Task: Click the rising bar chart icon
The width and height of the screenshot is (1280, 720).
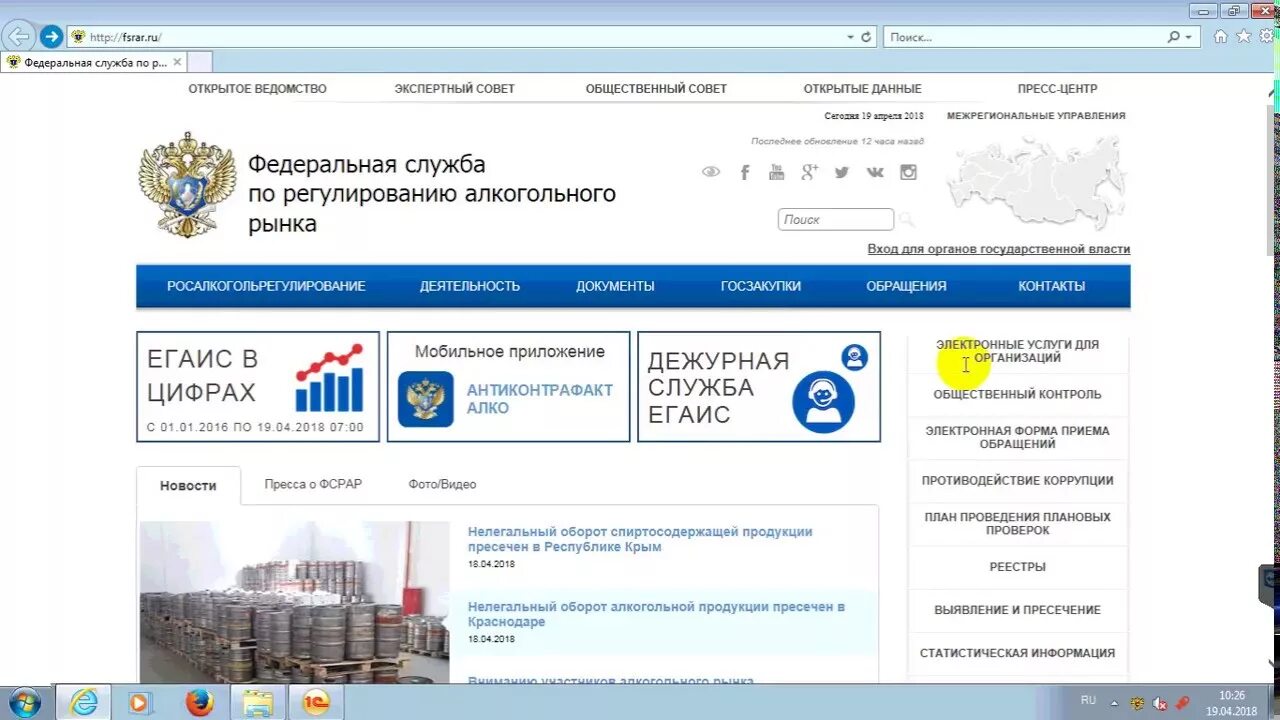Action: tap(330, 378)
